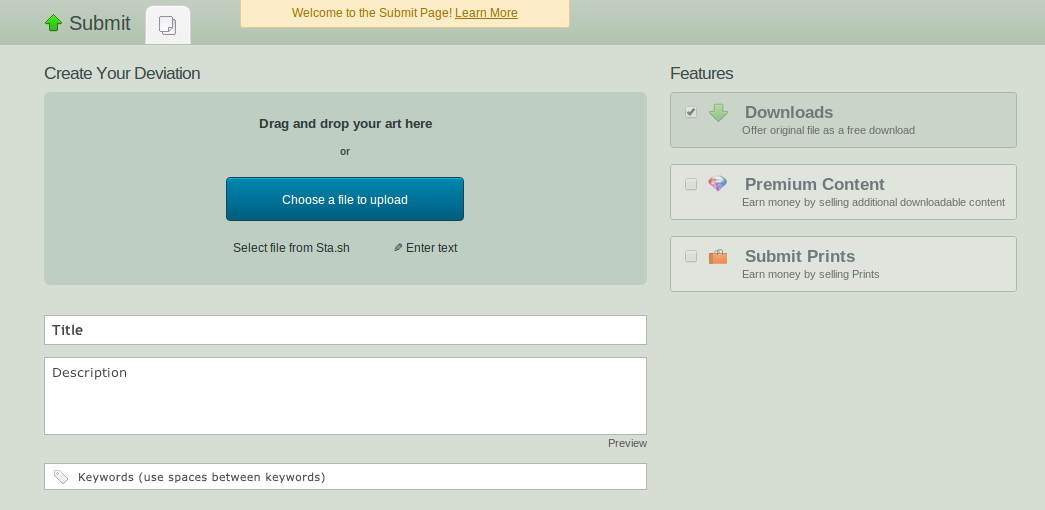Image resolution: width=1045 pixels, height=510 pixels.
Task: Enable the Premium Content checkbox
Action: 691,184
